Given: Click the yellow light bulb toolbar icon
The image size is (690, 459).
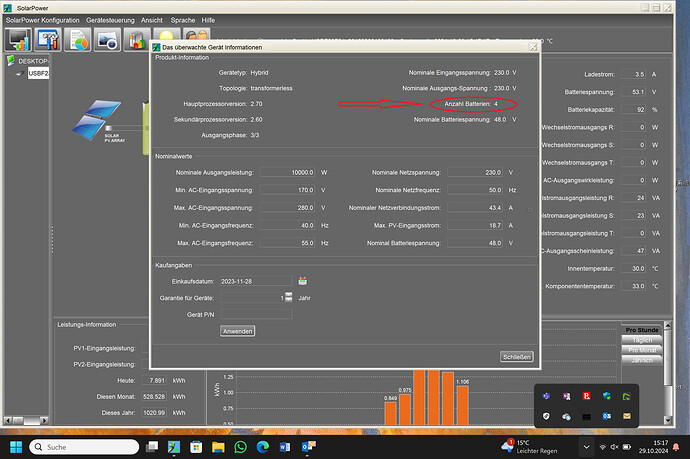Looking at the screenshot, I should coord(166,35).
